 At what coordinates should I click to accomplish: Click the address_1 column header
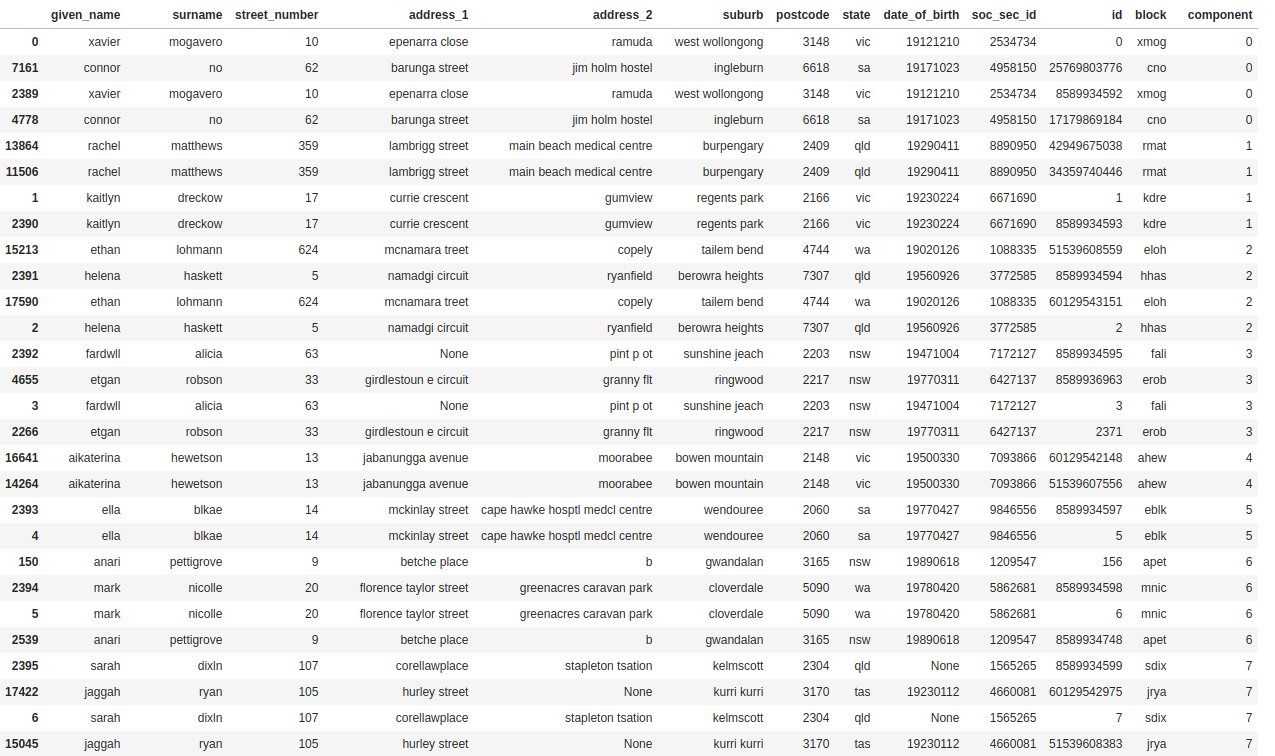click(x=439, y=14)
